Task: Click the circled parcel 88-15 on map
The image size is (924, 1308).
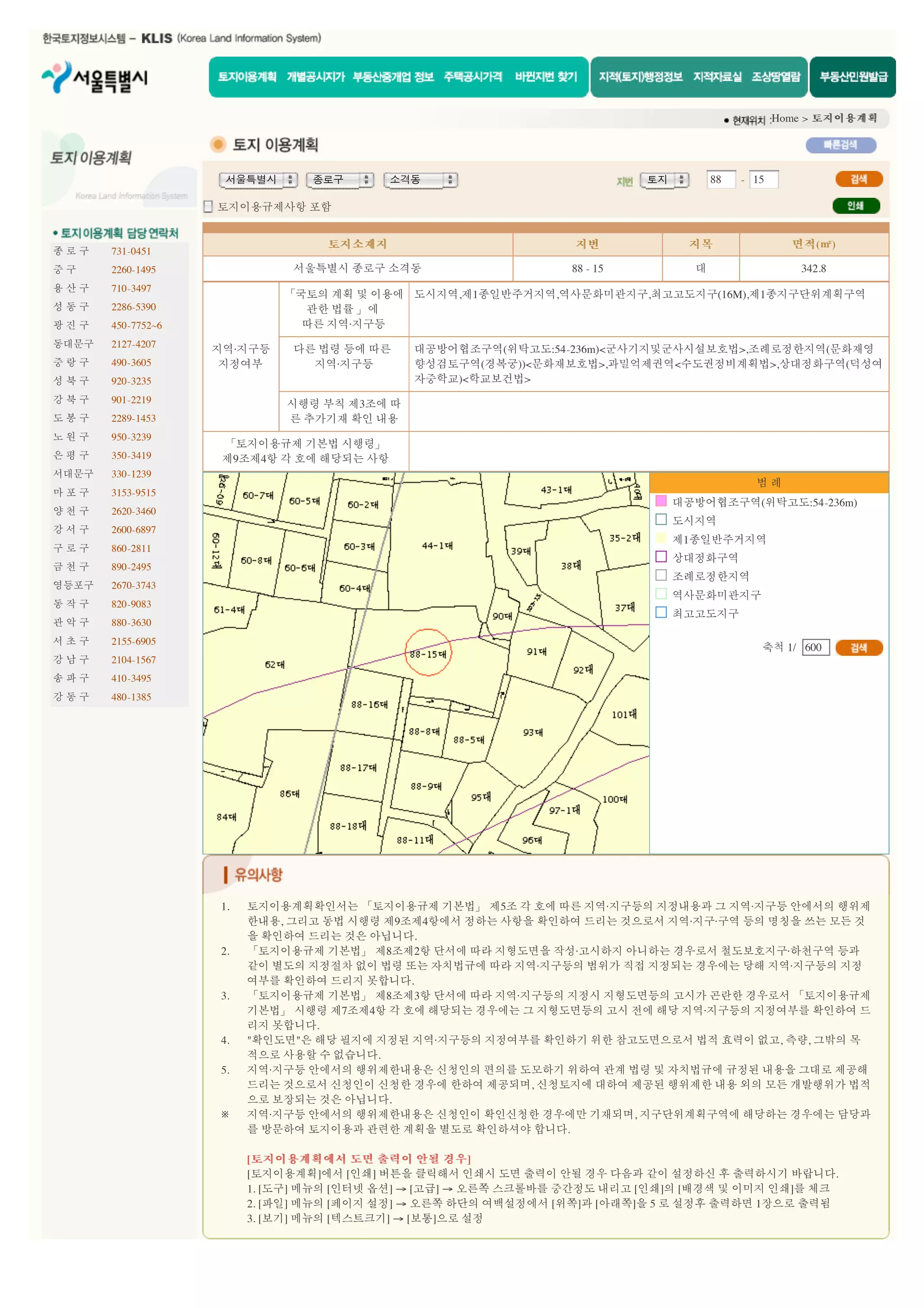Action: tap(428, 653)
